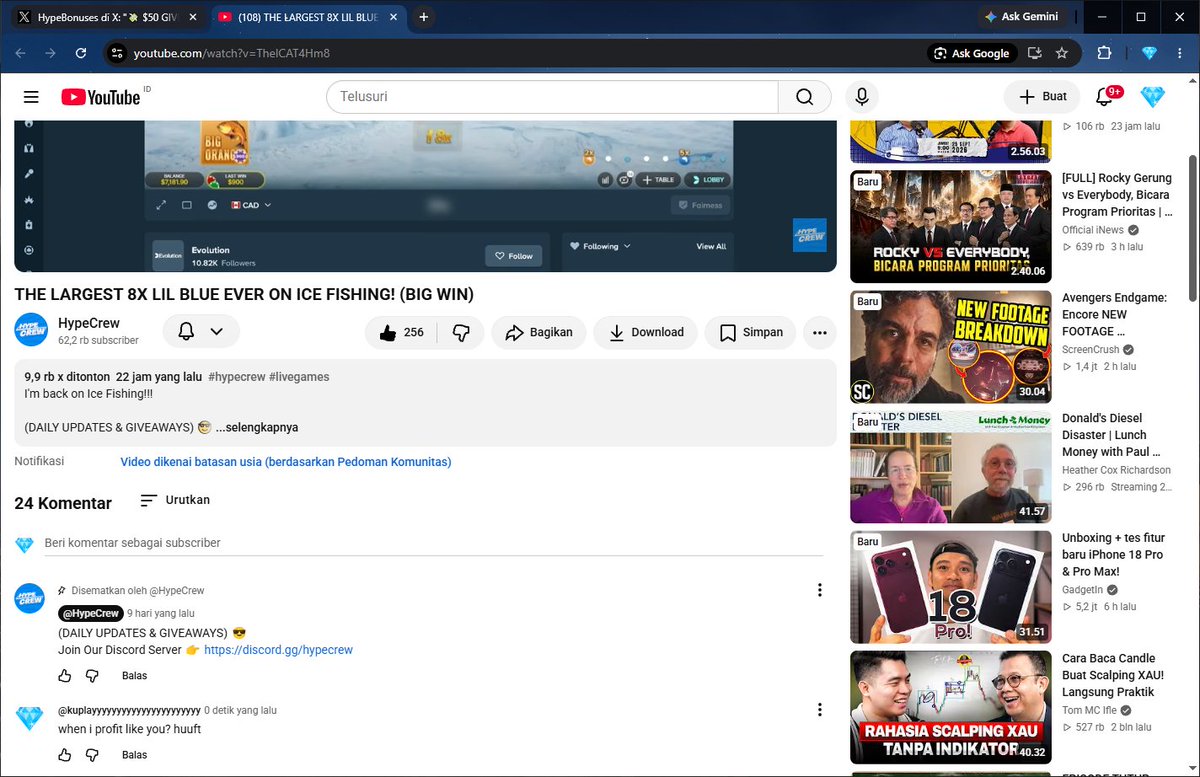This screenshot has height=777, width=1200.
Task: Dislike the kuplayyyy comment
Action: pos(92,755)
